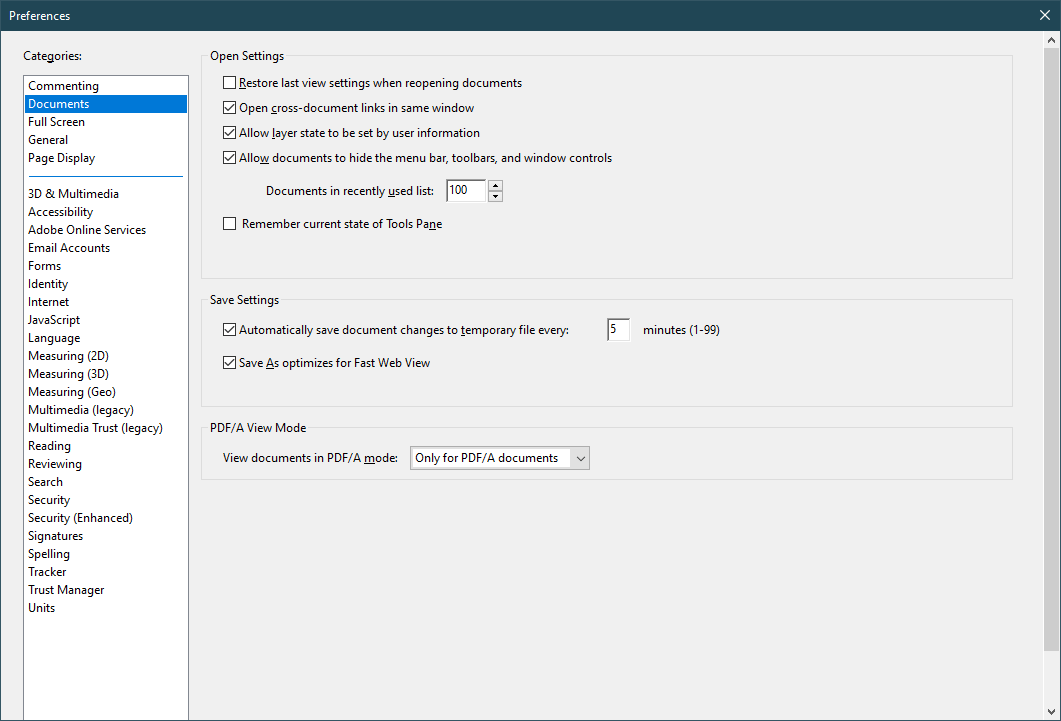
Task: Open Tracker preferences
Action: [106, 572]
